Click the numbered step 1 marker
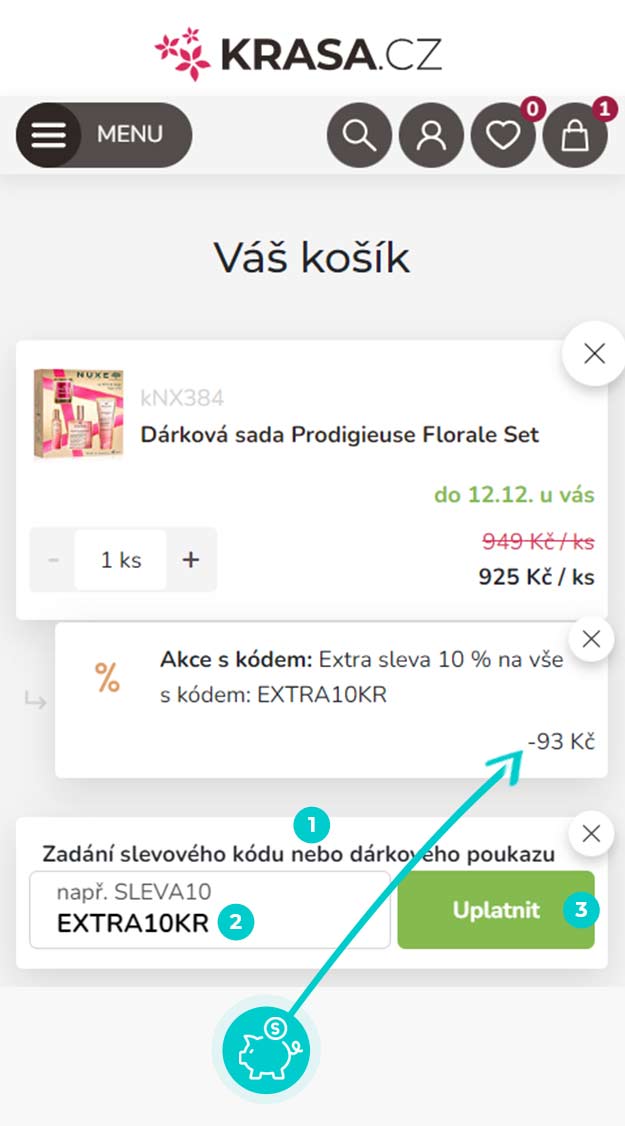 coord(312,826)
